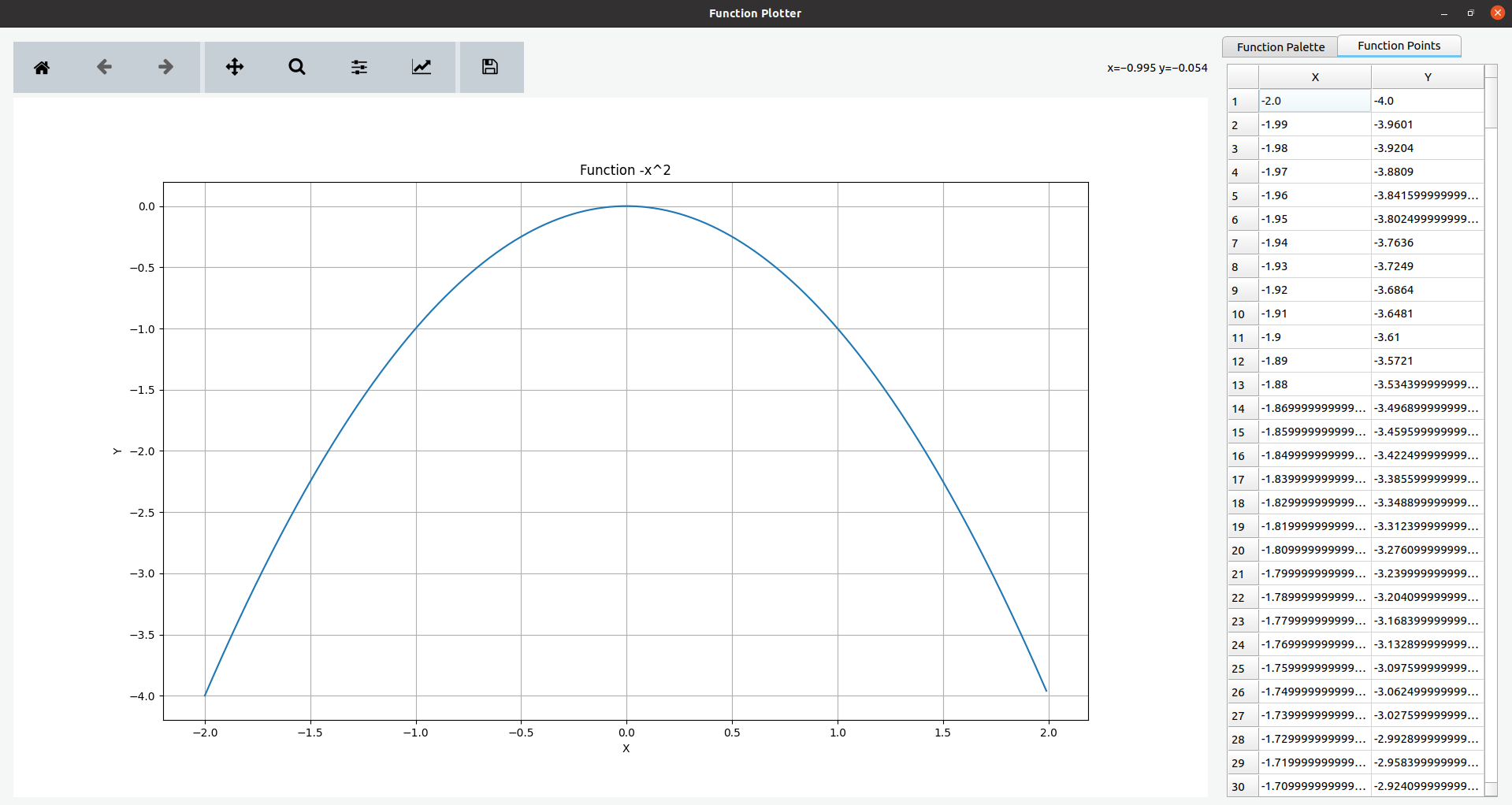Select row header 30
This screenshot has height=805, width=1512.
[1243, 786]
